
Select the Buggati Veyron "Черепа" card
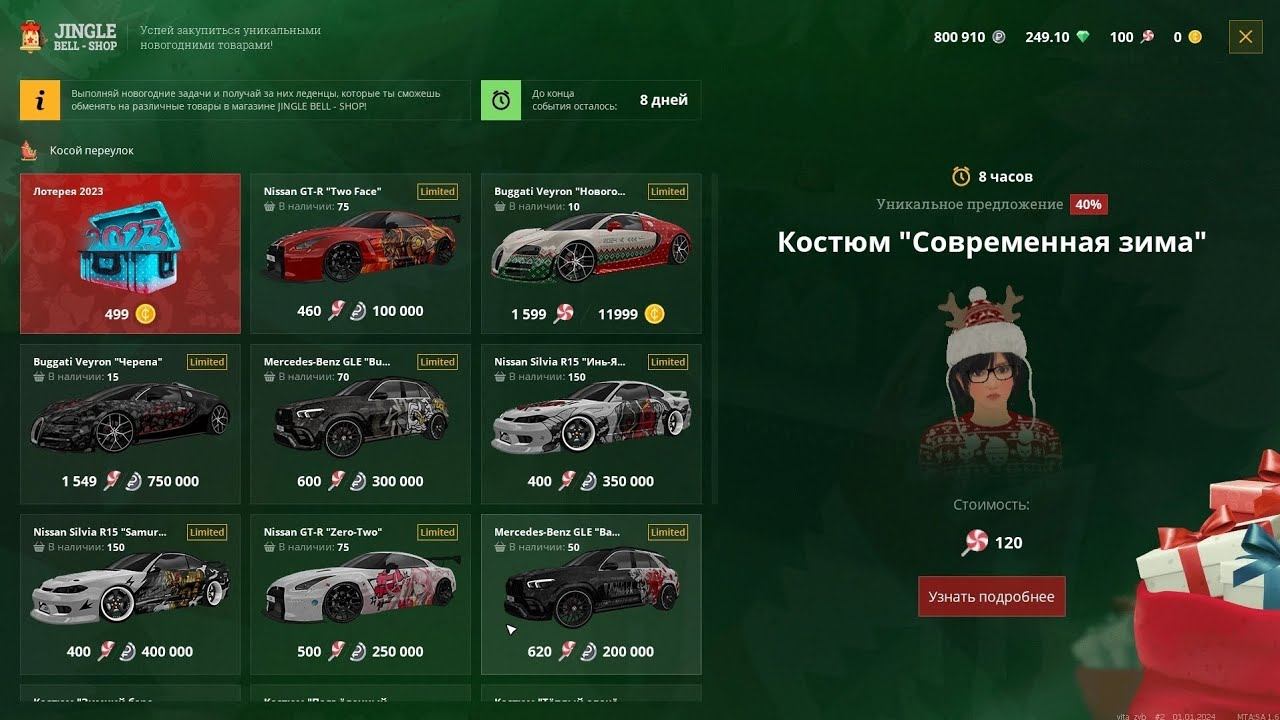(130, 424)
